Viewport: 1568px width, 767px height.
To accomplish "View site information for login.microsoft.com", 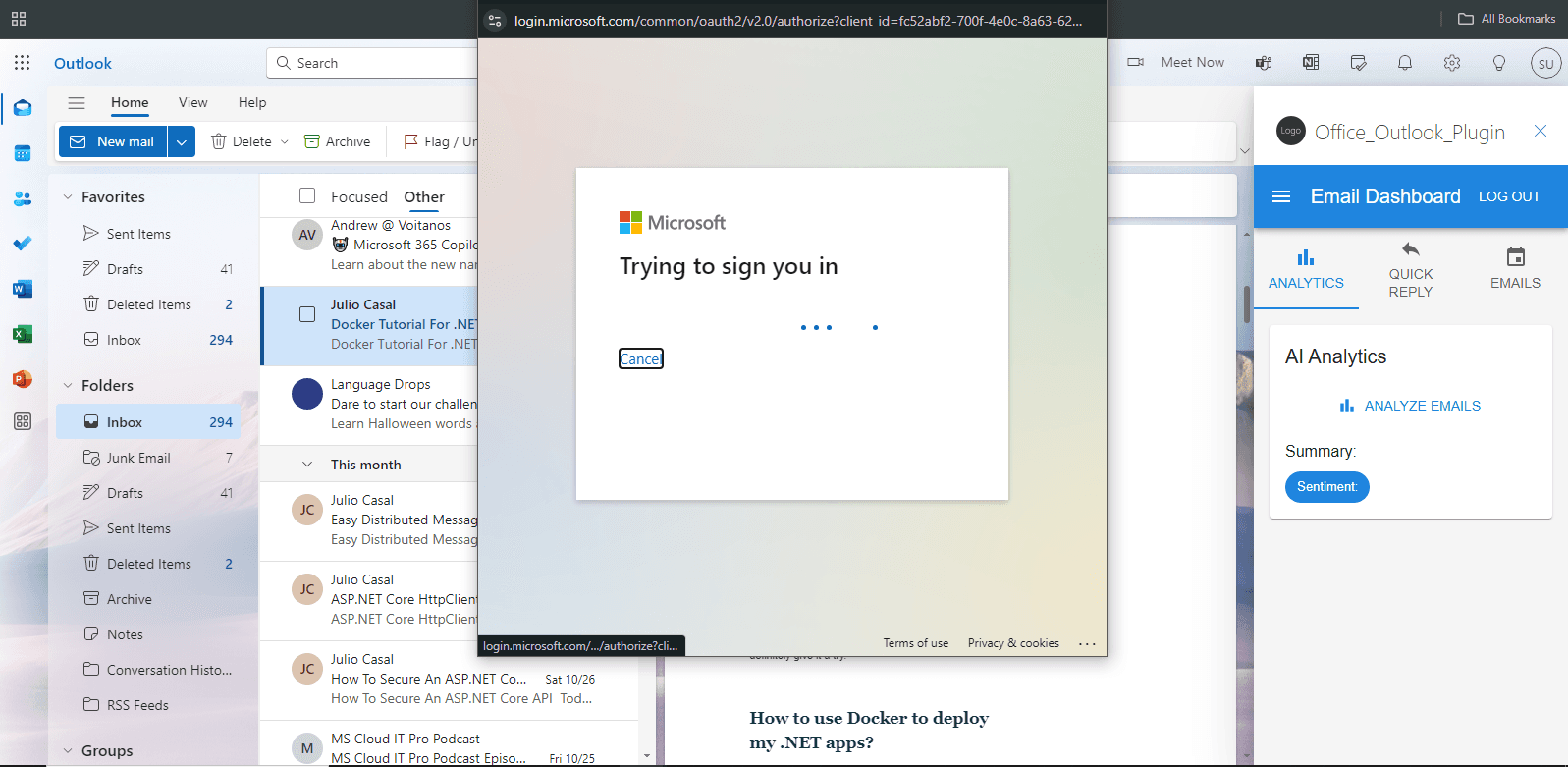I will coord(496,20).
